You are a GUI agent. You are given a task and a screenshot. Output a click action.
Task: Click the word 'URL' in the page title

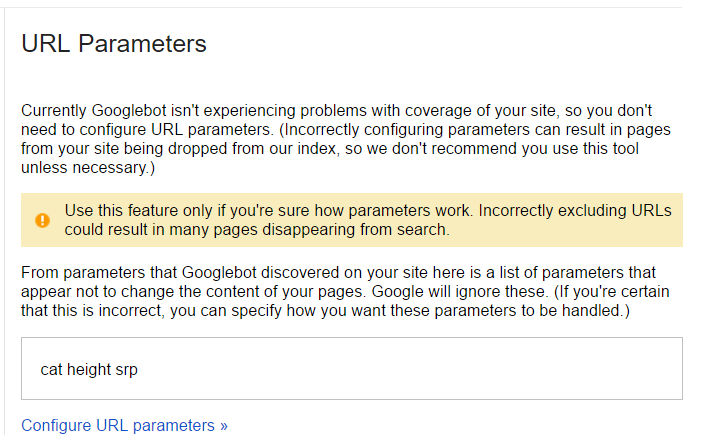click(46, 44)
